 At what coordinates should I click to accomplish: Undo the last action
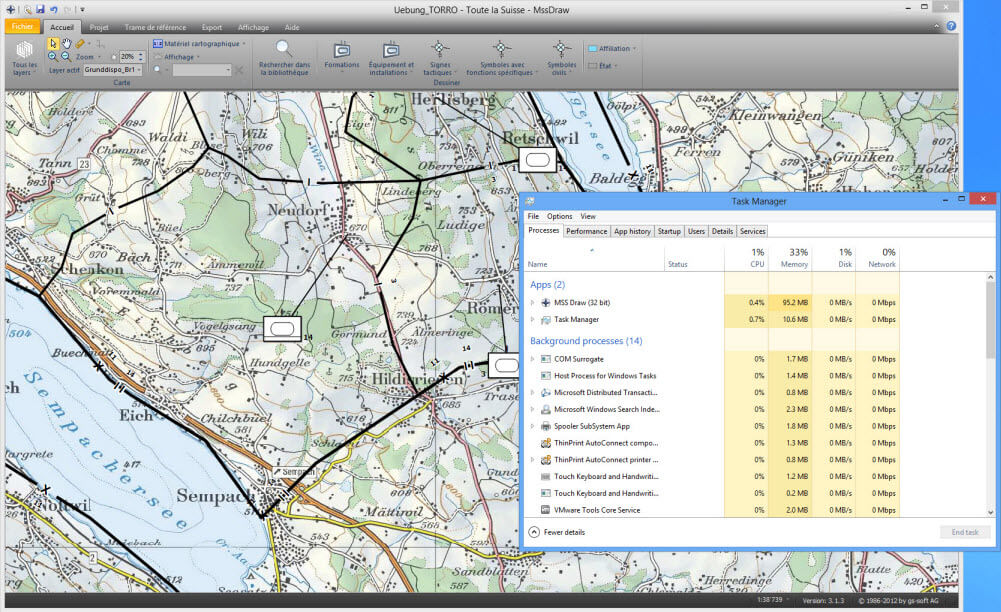[x=54, y=10]
